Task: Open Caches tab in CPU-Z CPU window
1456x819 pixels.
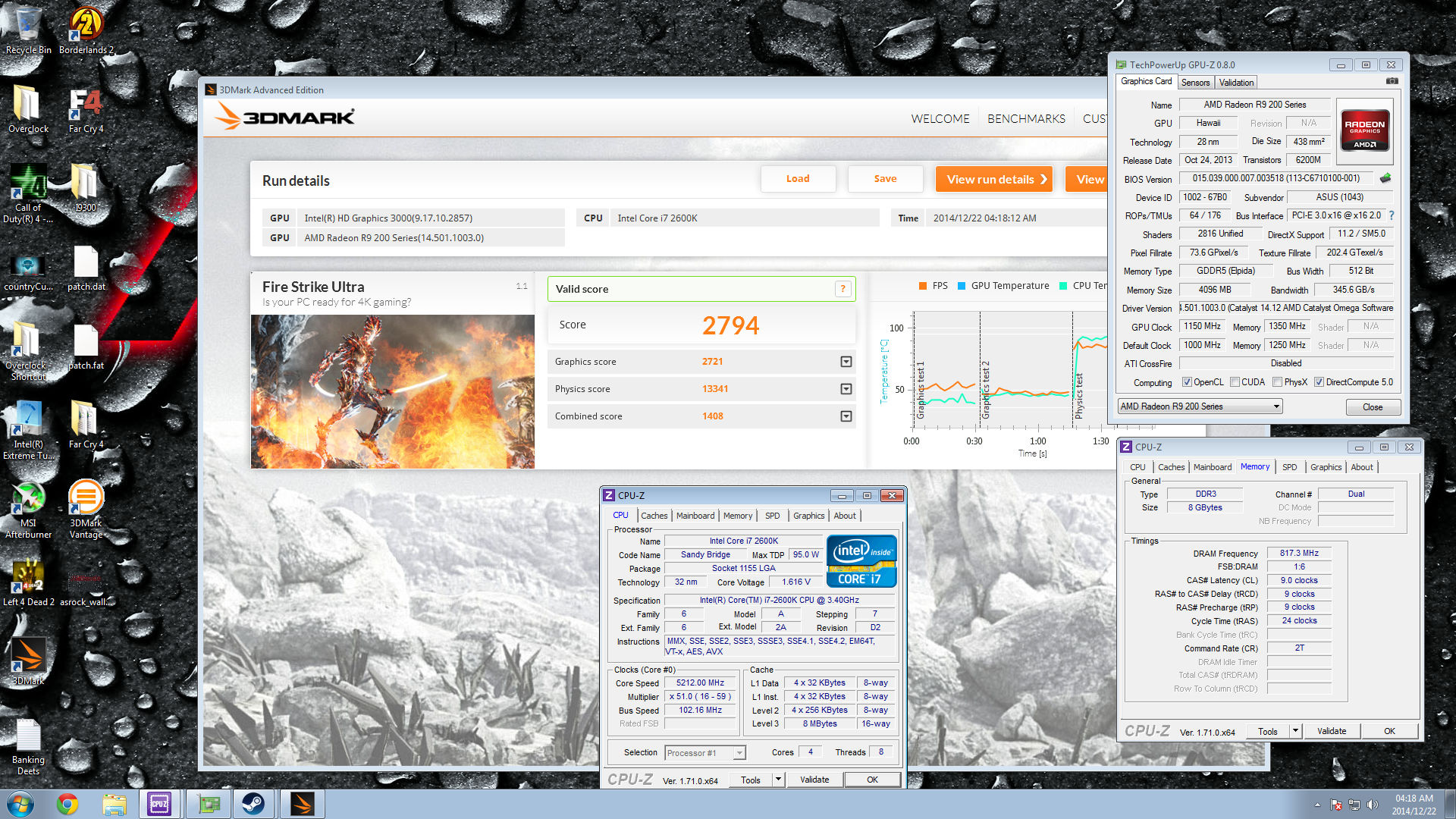Action: pos(654,516)
